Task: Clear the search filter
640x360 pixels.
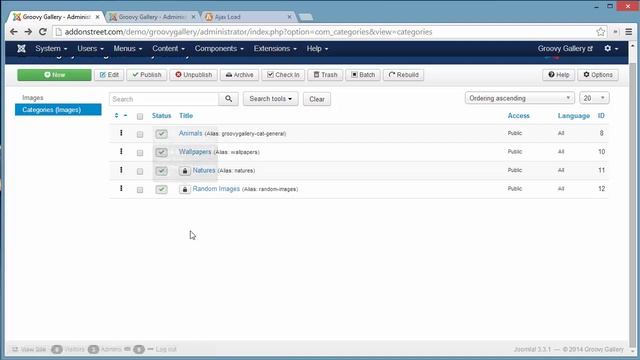Action: pos(317,99)
